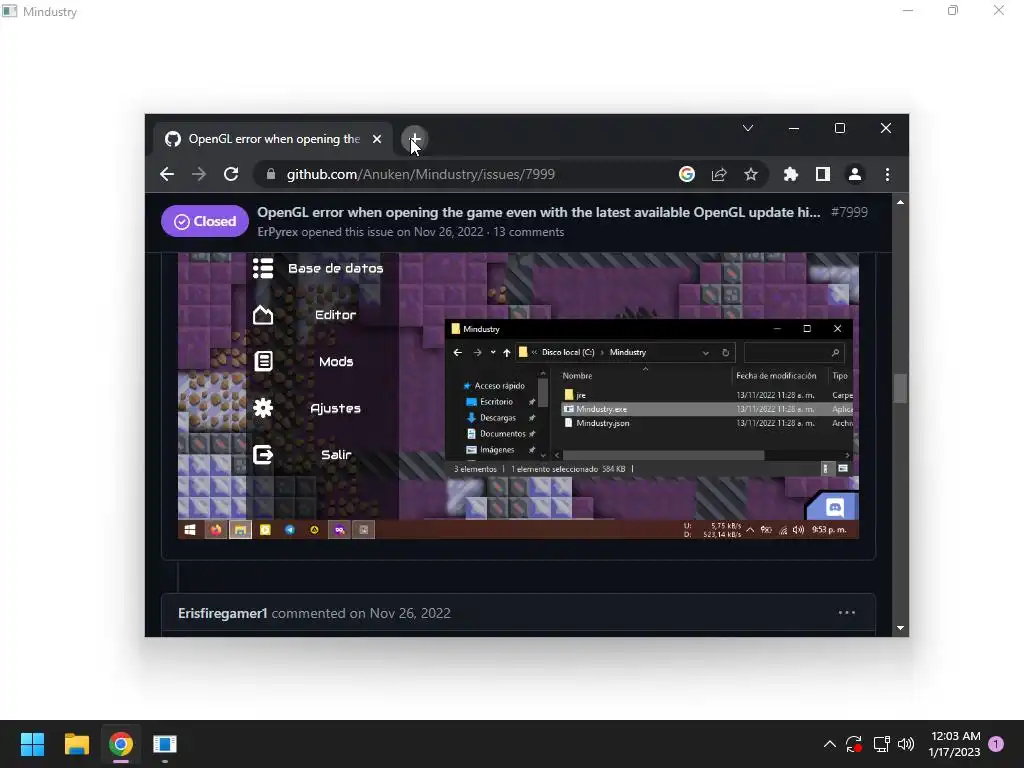Toggle Chrome side panel
This screenshot has height=768, width=1024.
click(823, 174)
